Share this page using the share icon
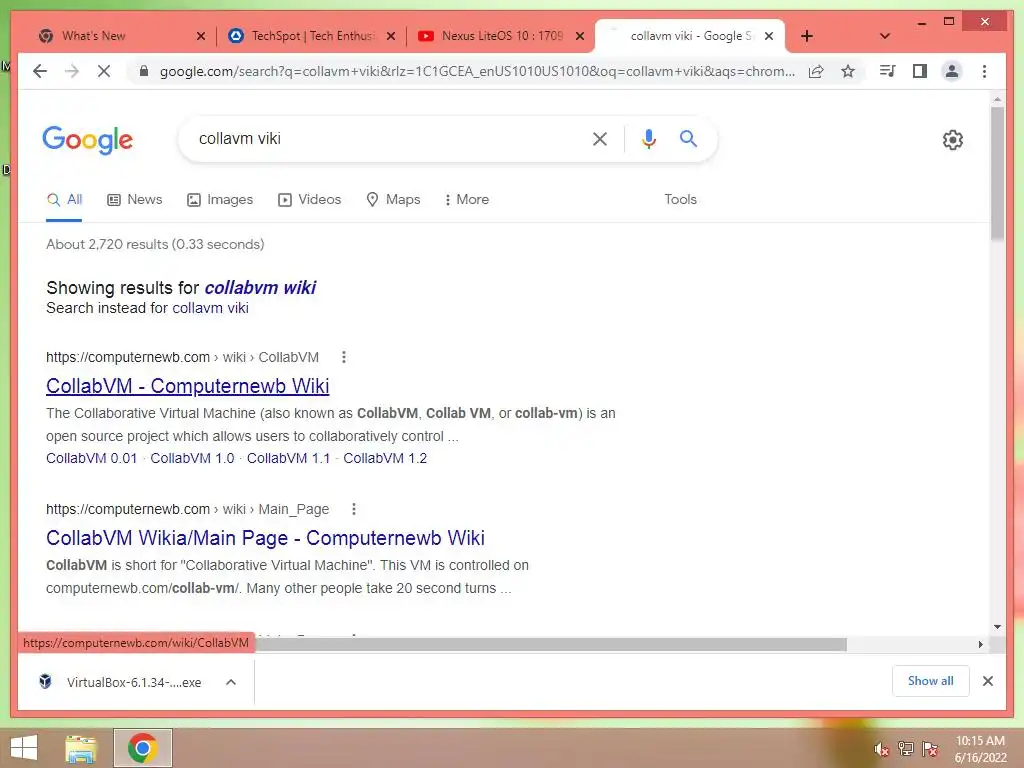 [x=816, y=71]
